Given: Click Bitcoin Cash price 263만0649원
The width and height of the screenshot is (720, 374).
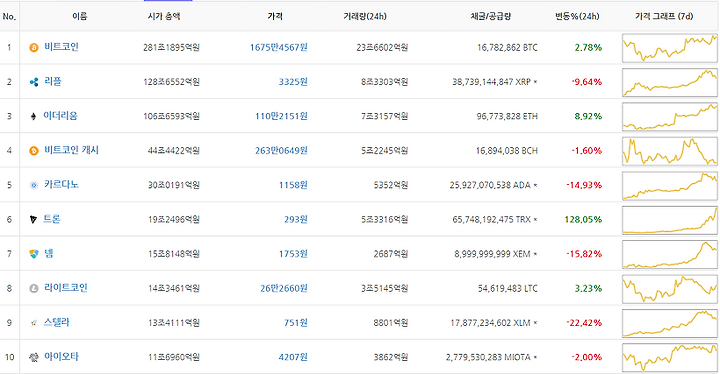Looking at the screenshot, I should pos(281,151).
